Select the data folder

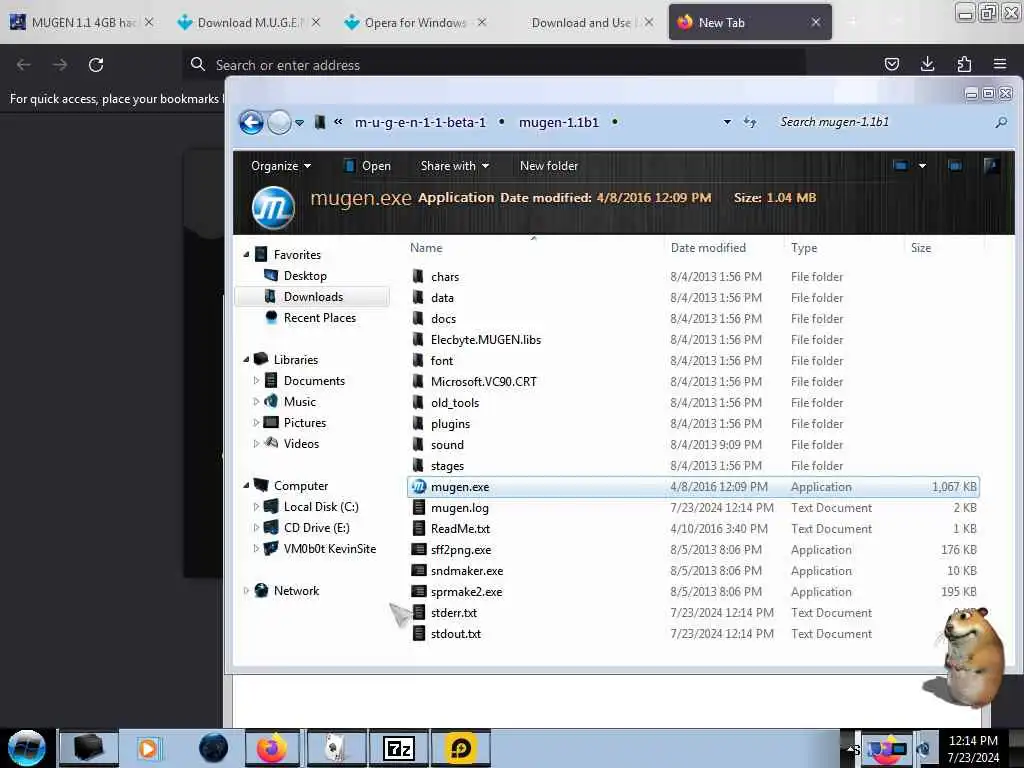(442, 297)
